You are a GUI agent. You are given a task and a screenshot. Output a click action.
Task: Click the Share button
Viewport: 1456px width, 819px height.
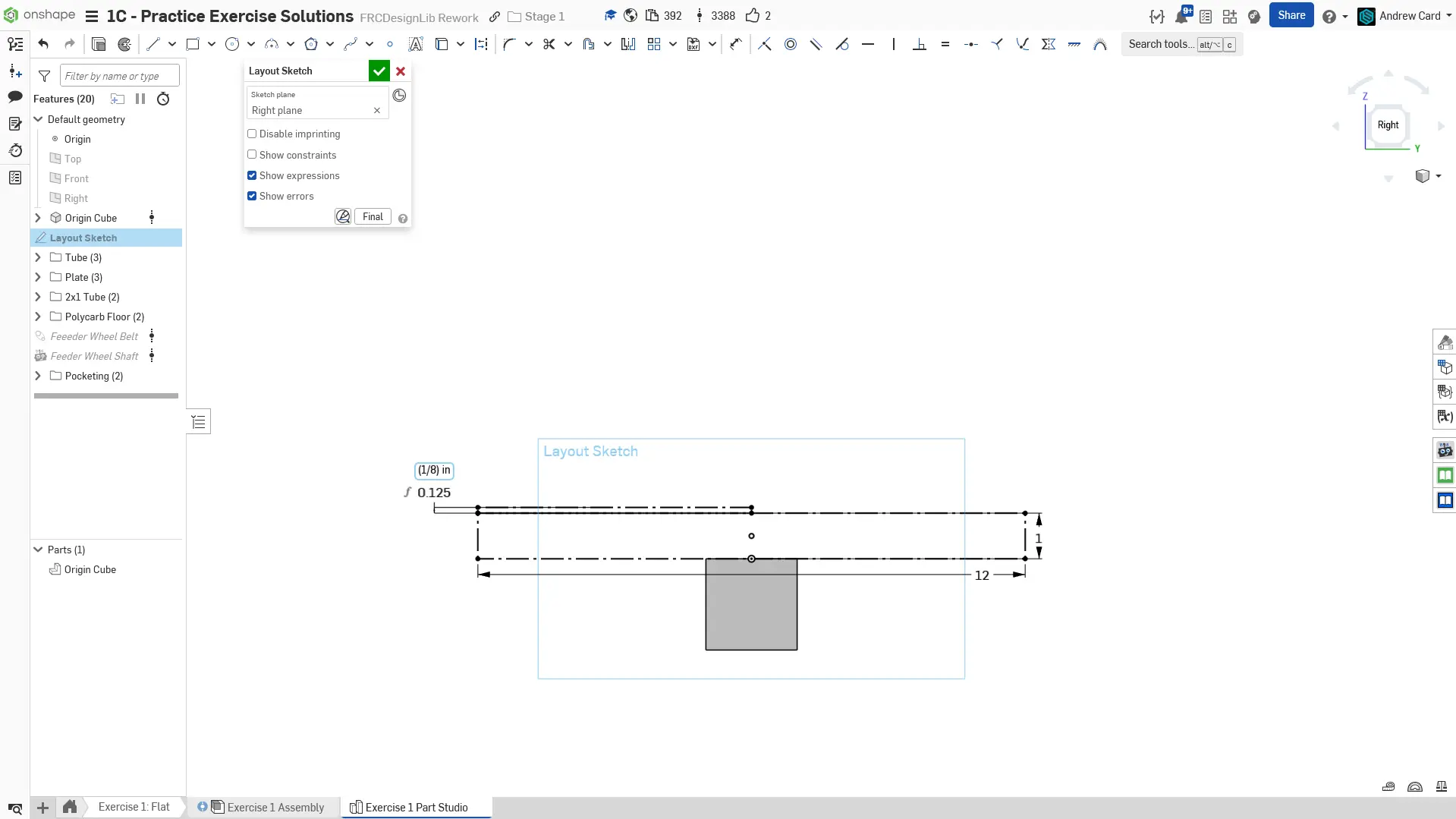[x=1291, y=15]
